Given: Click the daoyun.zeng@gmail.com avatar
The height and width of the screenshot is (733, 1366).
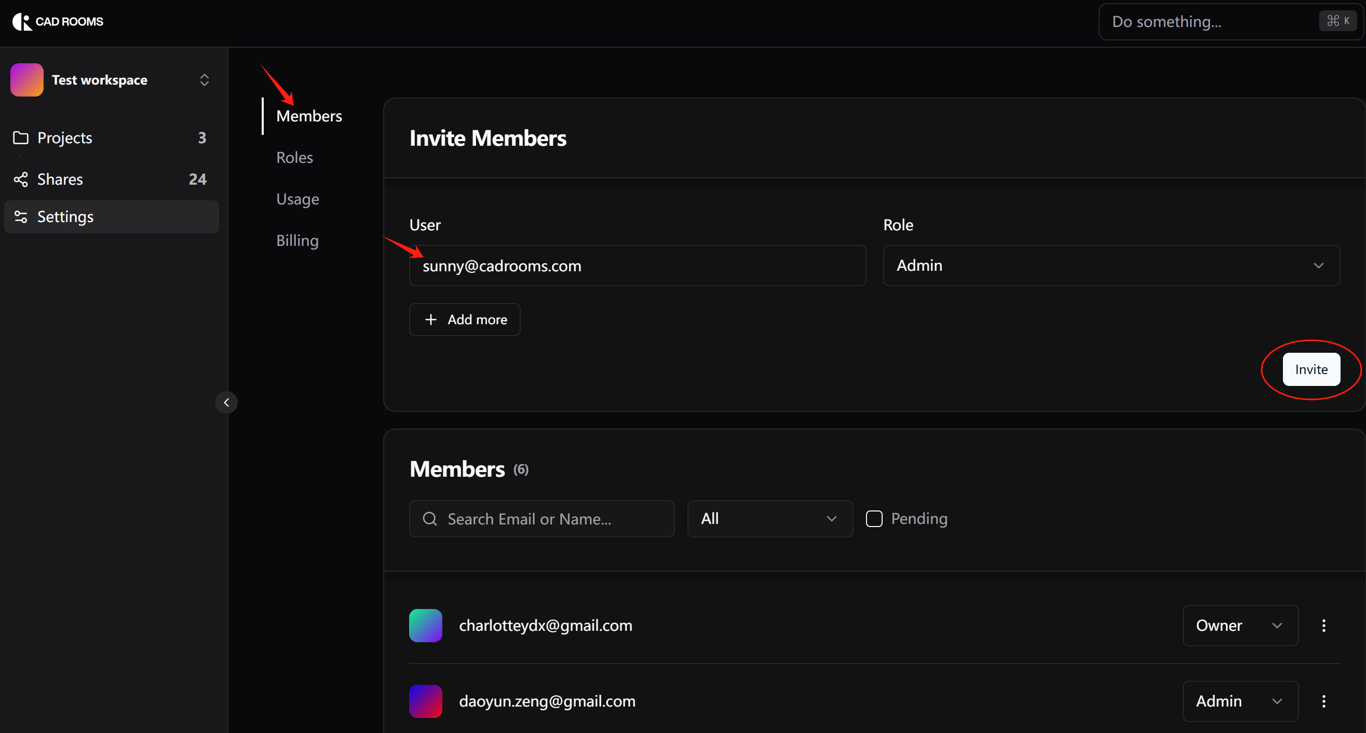Looking at the screenshot, I should point(426,701).
